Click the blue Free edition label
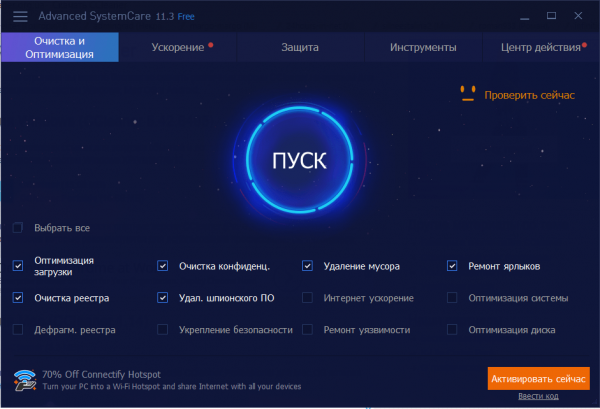 (186, 17)
